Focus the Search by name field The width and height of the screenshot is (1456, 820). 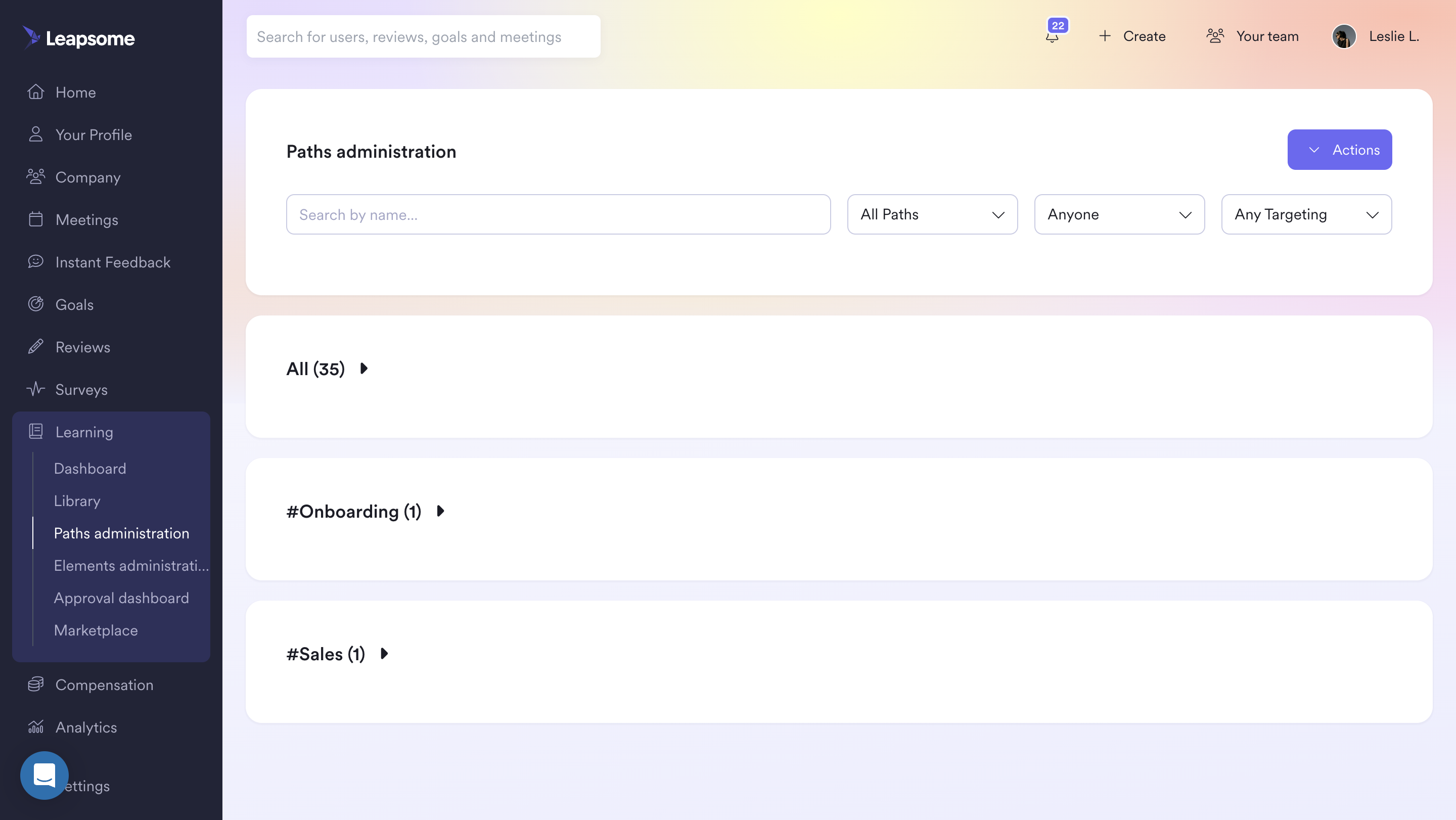pos(558,214)
